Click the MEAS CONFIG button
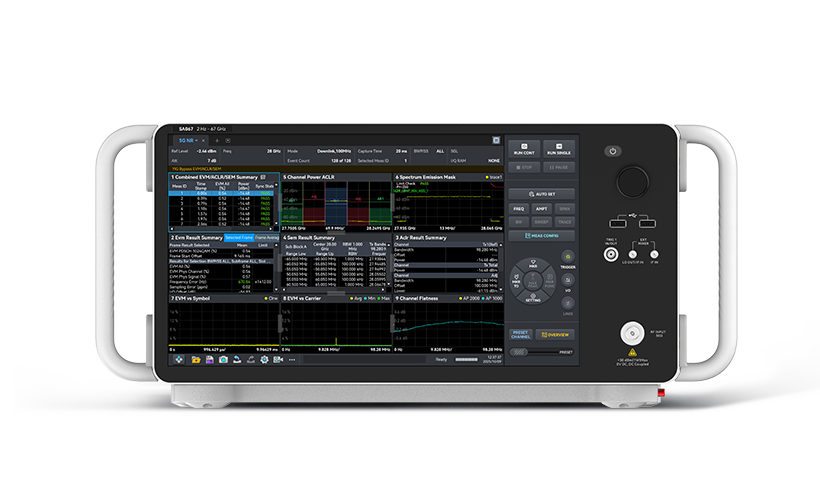820x500 pixels. (541, 236)
